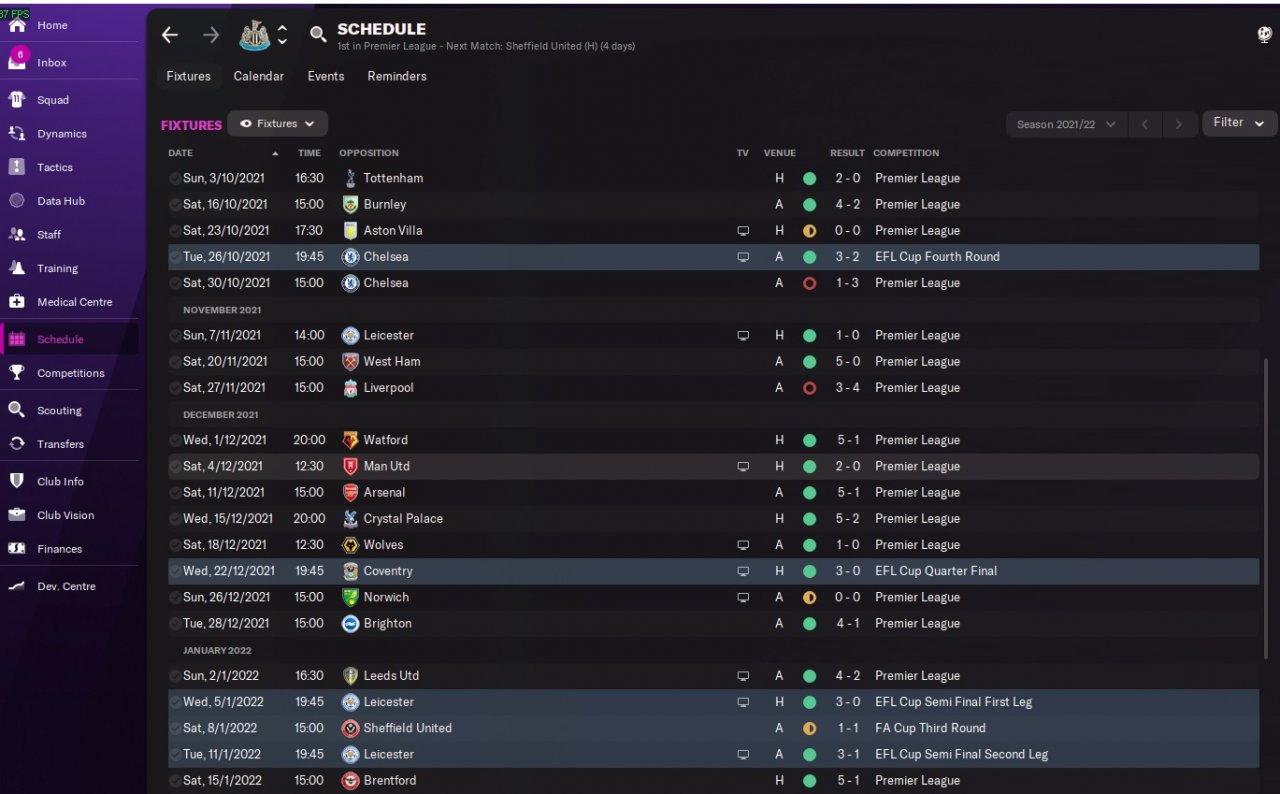Switch to the Calendar tab
Screen dimensions: 1280x794
(x=258, y=76)
